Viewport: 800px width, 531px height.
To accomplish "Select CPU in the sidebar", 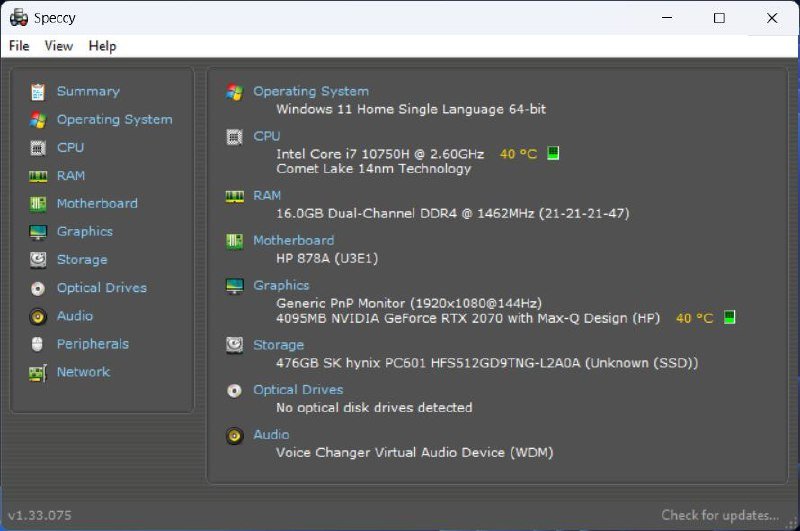I will pyautogui.click(x=70, y=147).
